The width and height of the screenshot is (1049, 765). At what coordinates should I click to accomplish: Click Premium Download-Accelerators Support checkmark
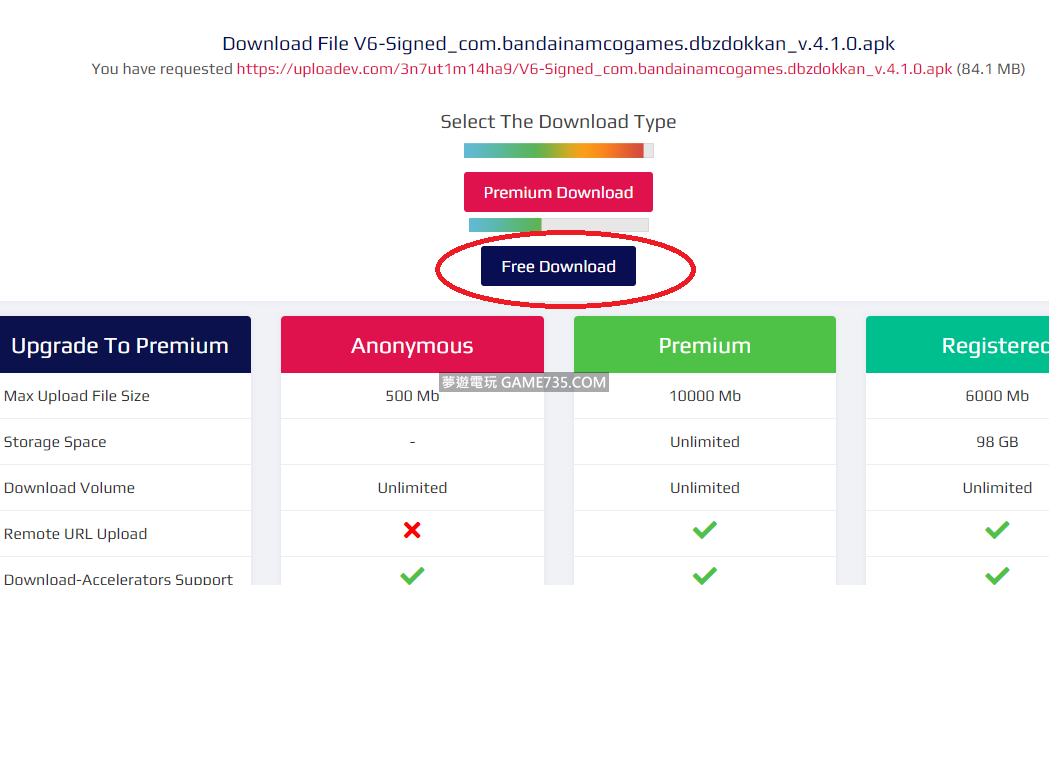705,576
